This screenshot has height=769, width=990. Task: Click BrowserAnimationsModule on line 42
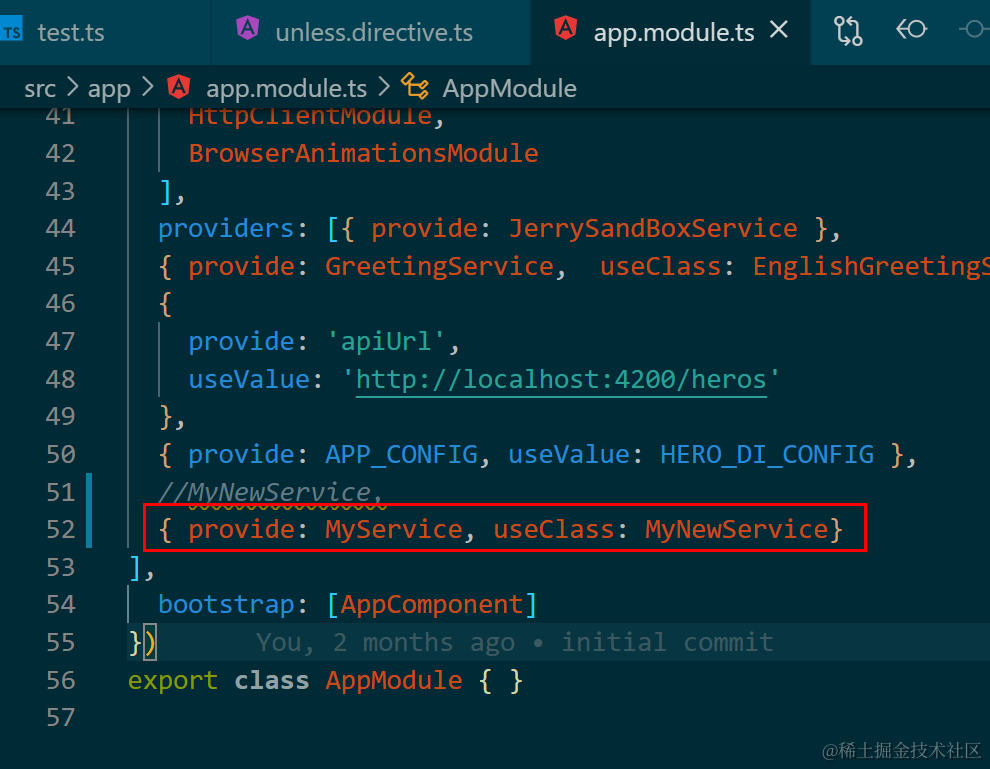pos(363,153)
